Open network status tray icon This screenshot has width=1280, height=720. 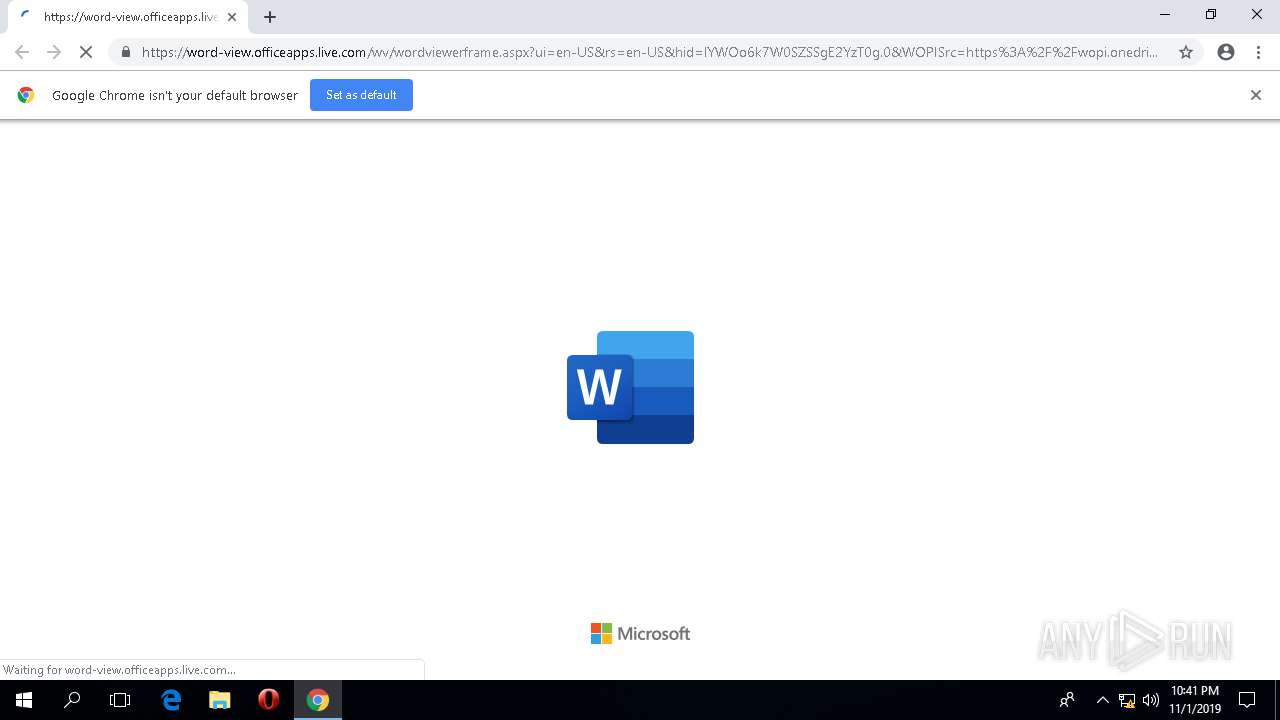point(1127,700)
